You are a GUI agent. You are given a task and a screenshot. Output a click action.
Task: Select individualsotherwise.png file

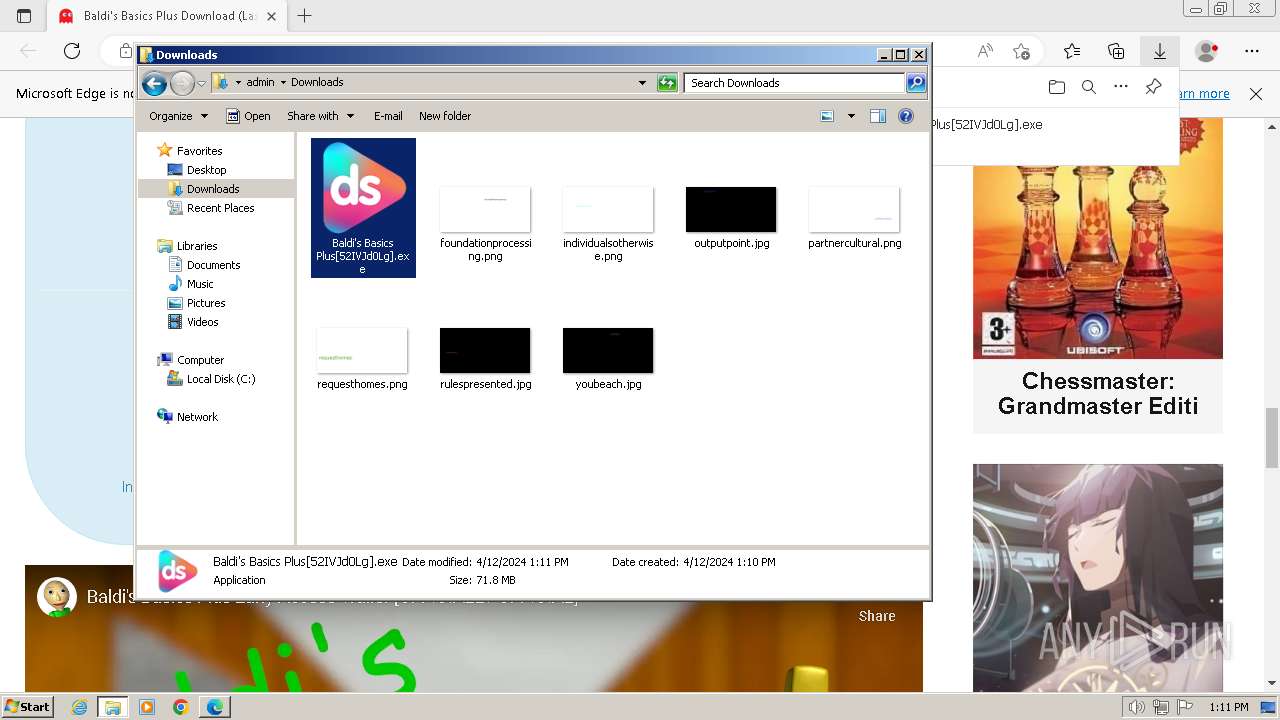tap(608, 224)
